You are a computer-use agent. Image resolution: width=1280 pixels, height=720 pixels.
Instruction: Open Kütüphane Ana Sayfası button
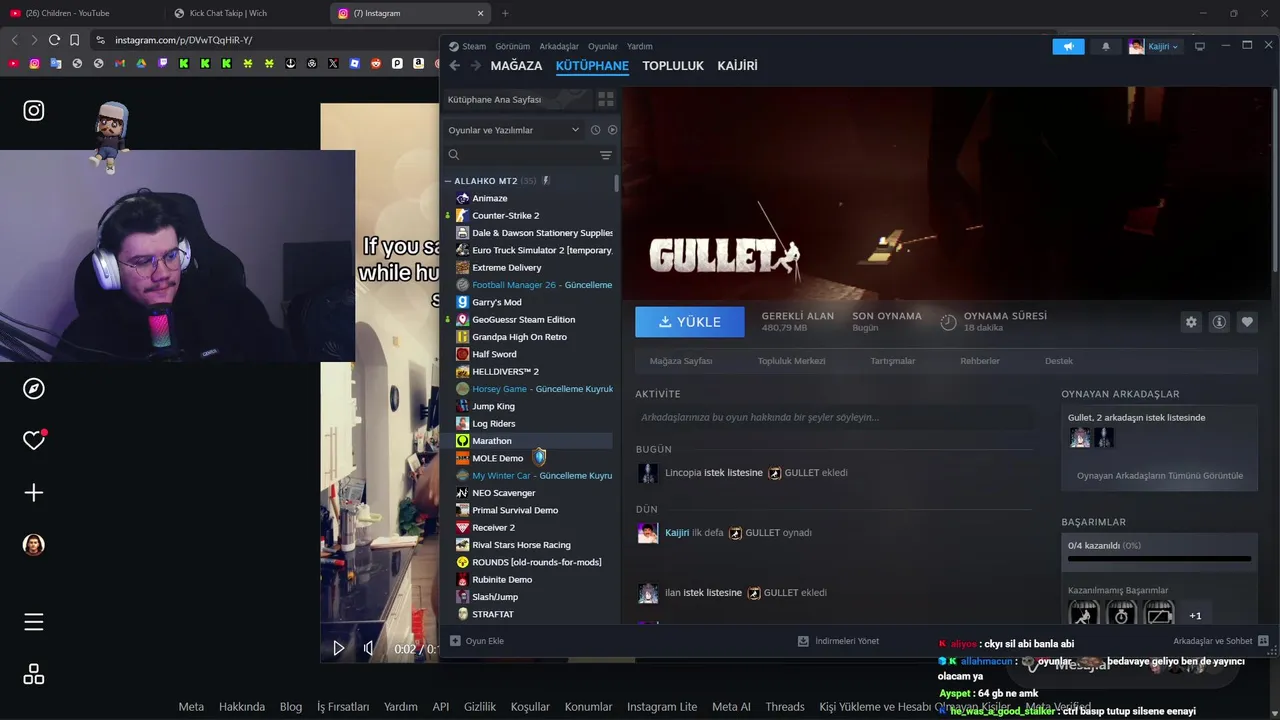[x=517, y=99]
